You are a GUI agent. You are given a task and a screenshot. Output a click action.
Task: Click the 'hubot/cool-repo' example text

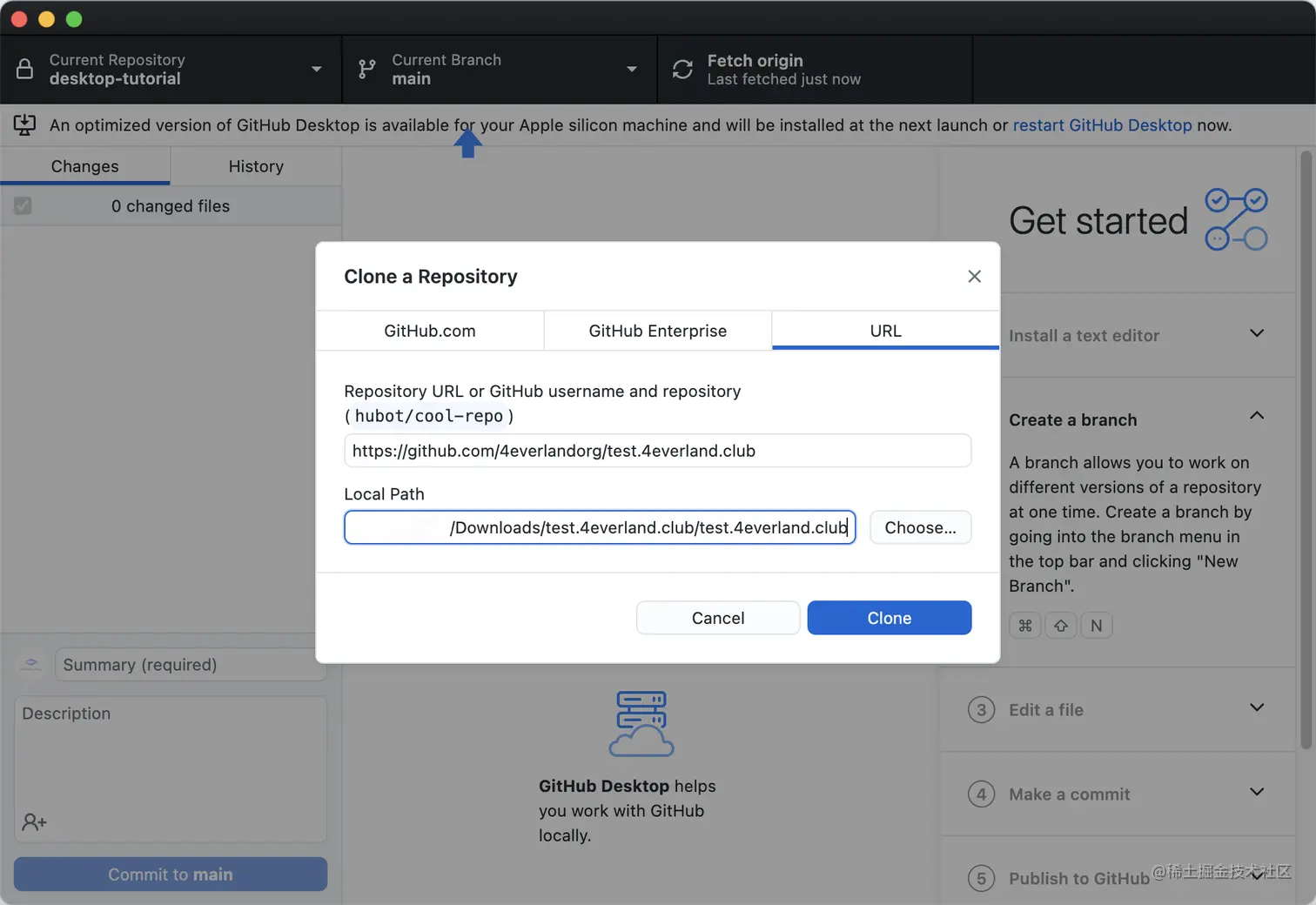coord(429,416)
